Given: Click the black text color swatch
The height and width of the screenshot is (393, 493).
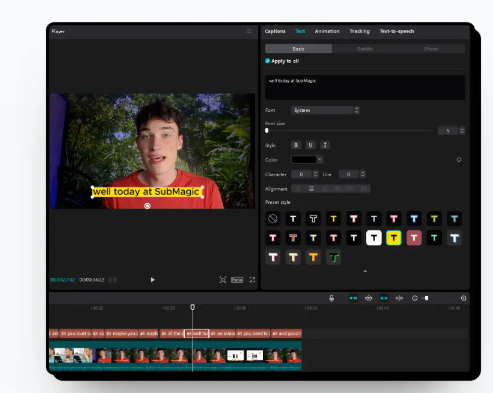Looking at the screenshot, I should point(304,159).
